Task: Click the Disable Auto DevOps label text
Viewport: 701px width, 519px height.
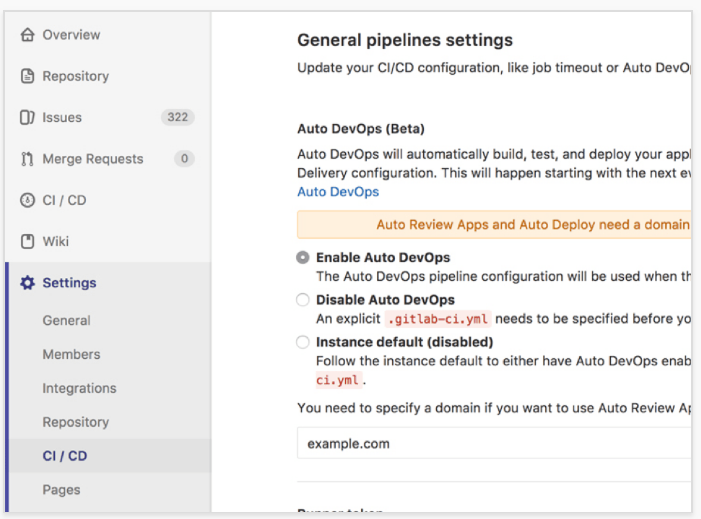Action: (385, 300)
